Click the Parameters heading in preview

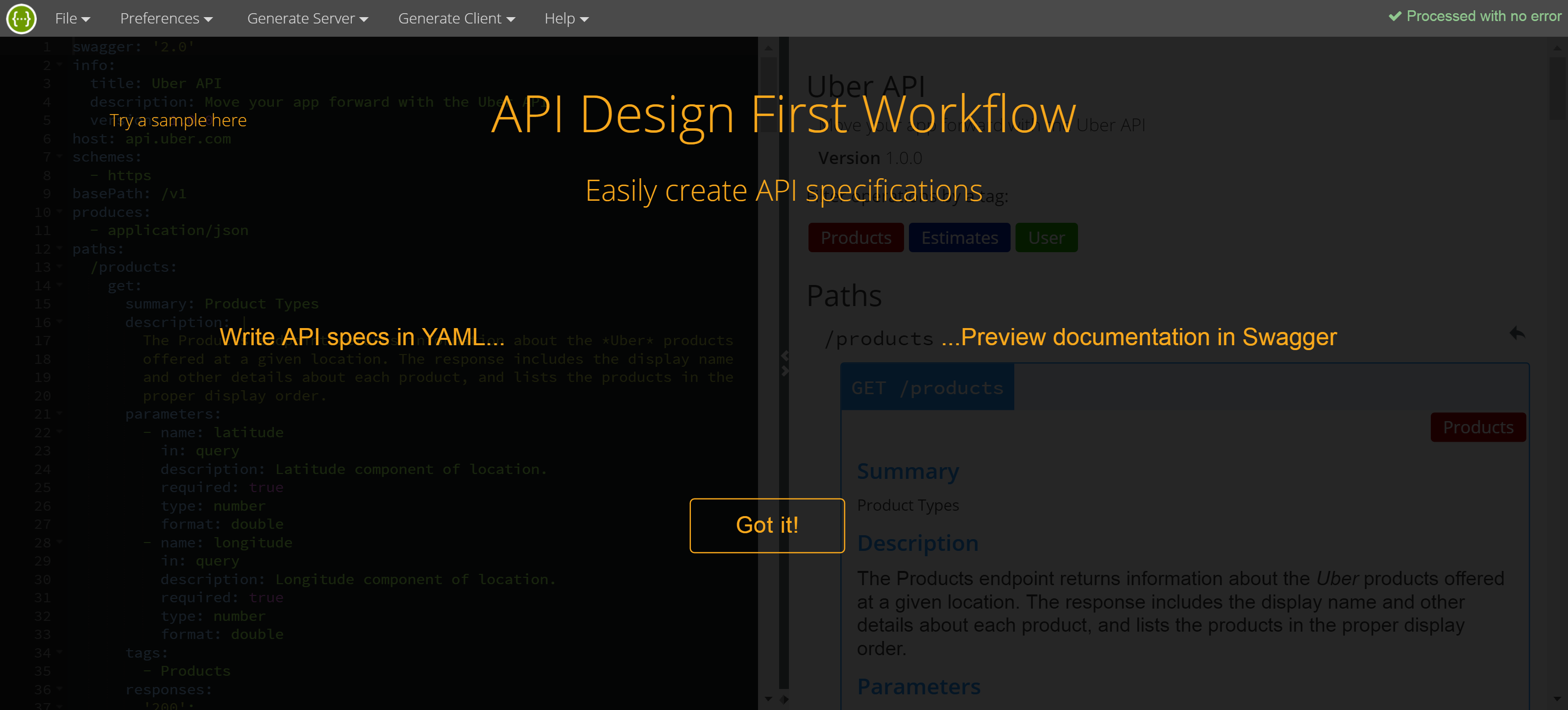point(919,686)
